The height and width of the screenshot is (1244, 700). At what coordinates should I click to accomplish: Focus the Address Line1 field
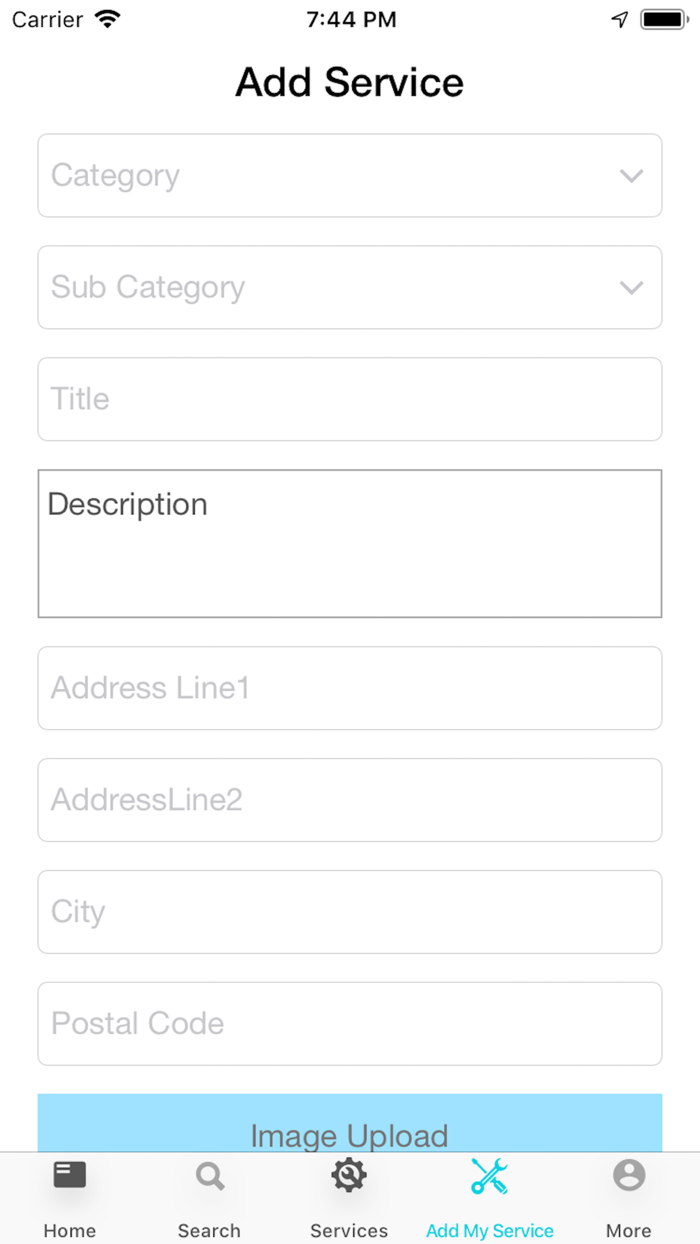(350, 688)
